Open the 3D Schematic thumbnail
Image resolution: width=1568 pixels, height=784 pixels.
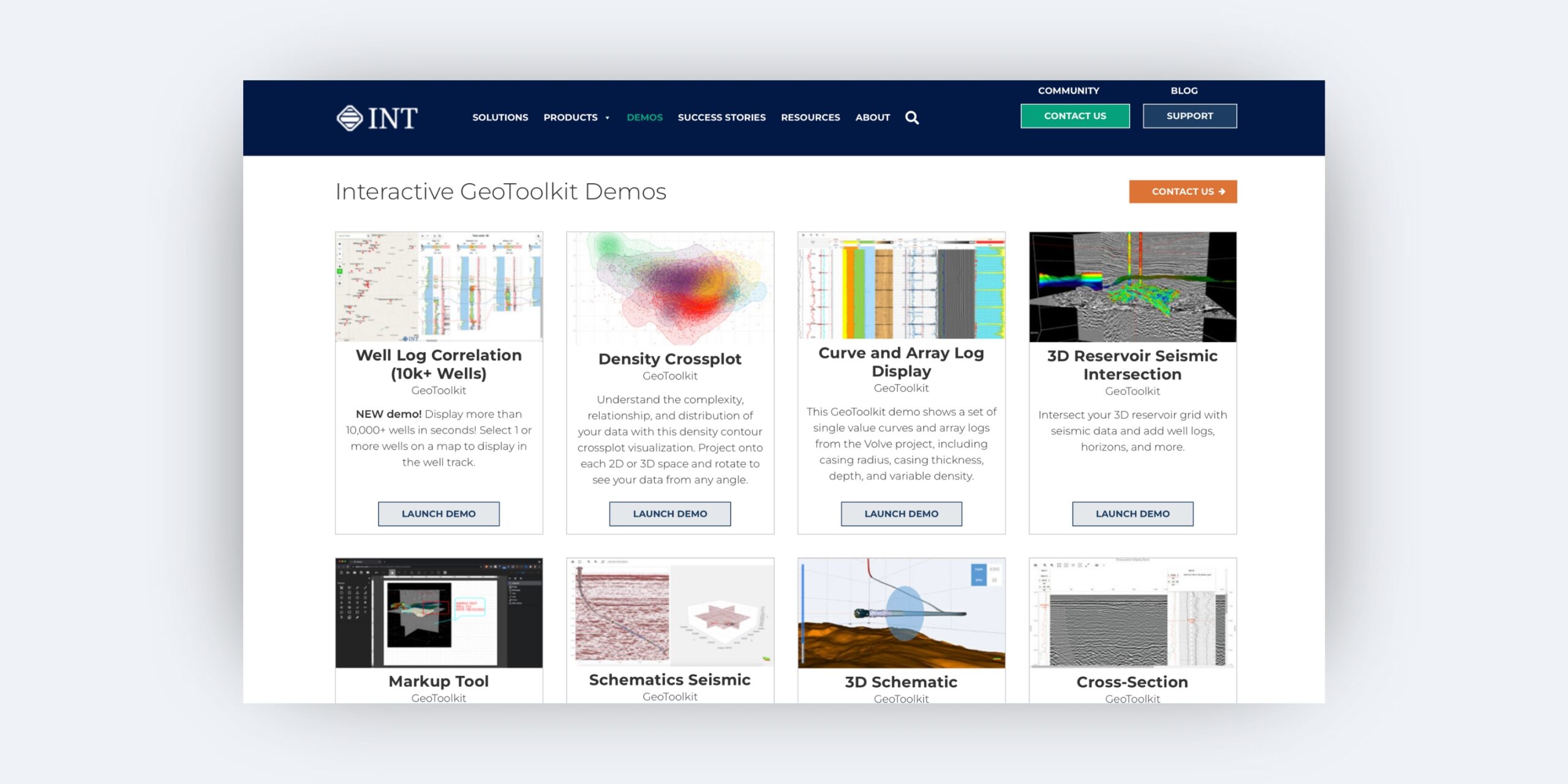point(901,613)
